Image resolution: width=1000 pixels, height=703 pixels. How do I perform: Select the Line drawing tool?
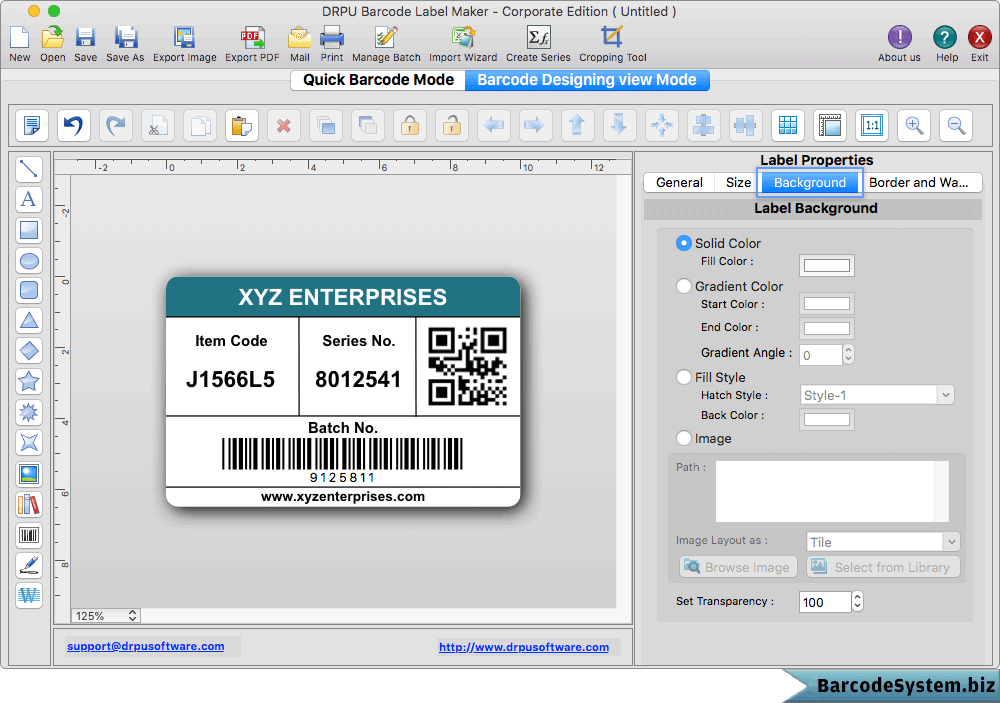[29, 169]
